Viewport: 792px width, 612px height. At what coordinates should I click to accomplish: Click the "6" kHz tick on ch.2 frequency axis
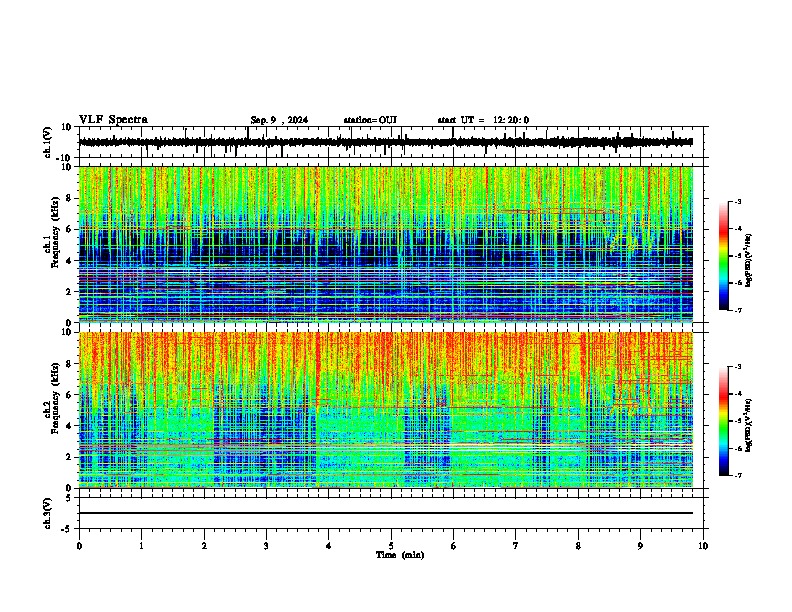(x=70, y=395)
